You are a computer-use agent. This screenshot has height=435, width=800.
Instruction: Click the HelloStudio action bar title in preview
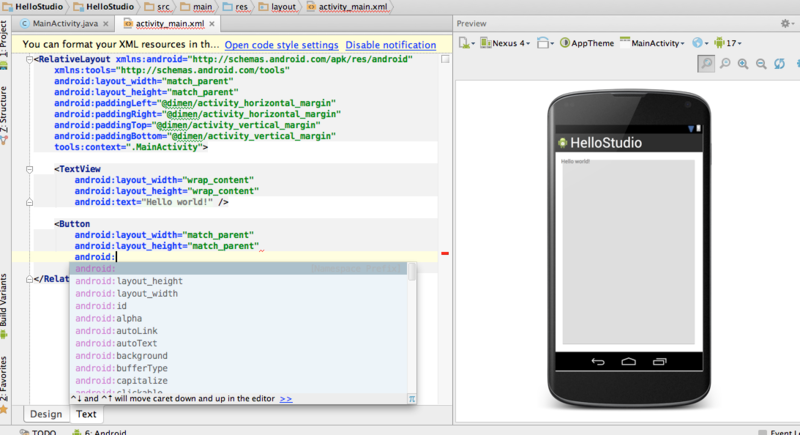click(606, 143)
